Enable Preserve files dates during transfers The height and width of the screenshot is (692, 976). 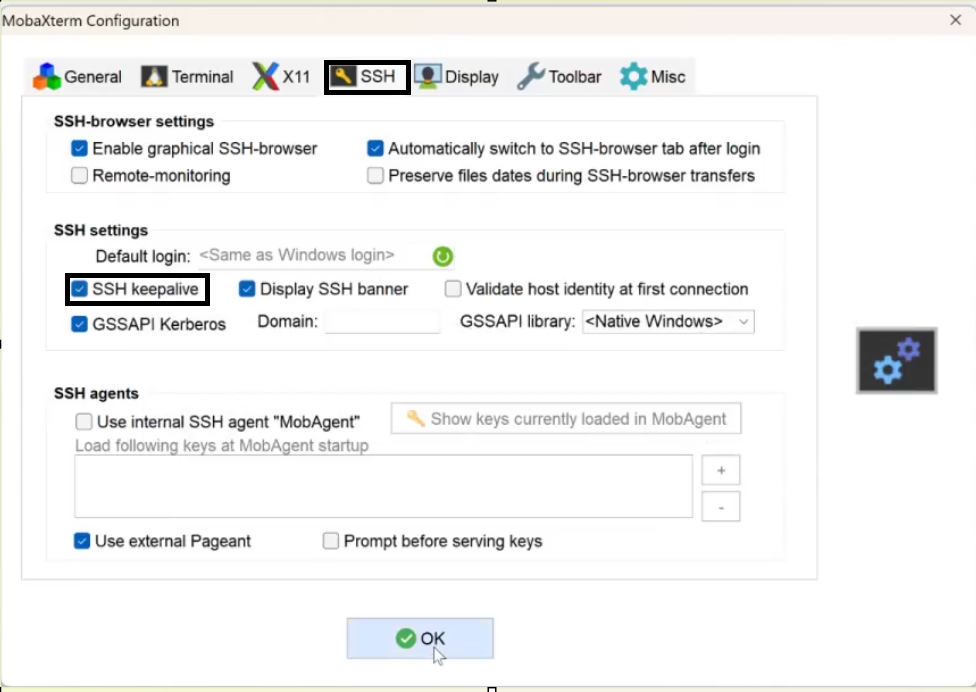coord(375,175)
